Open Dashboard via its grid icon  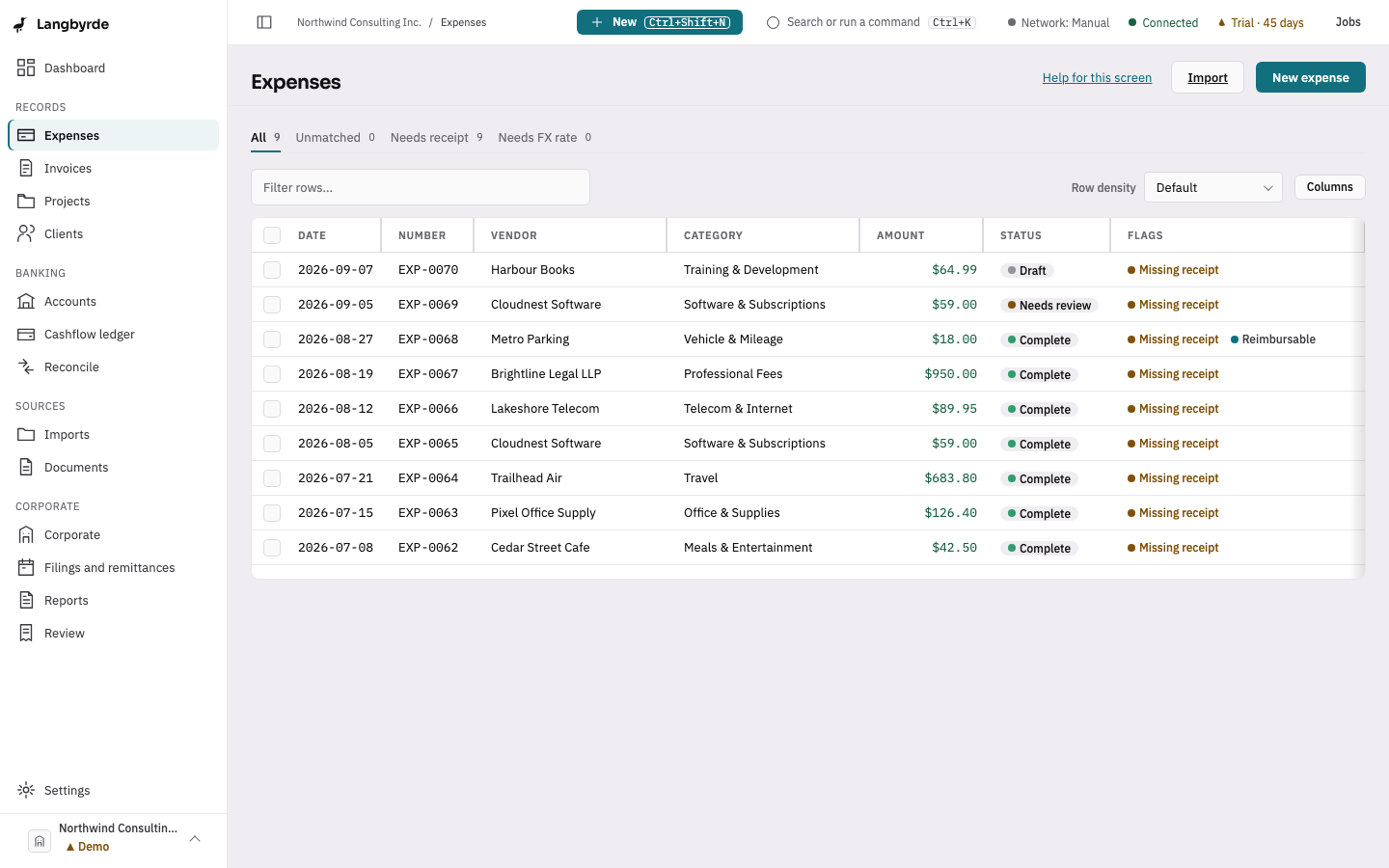click(26, 68)
